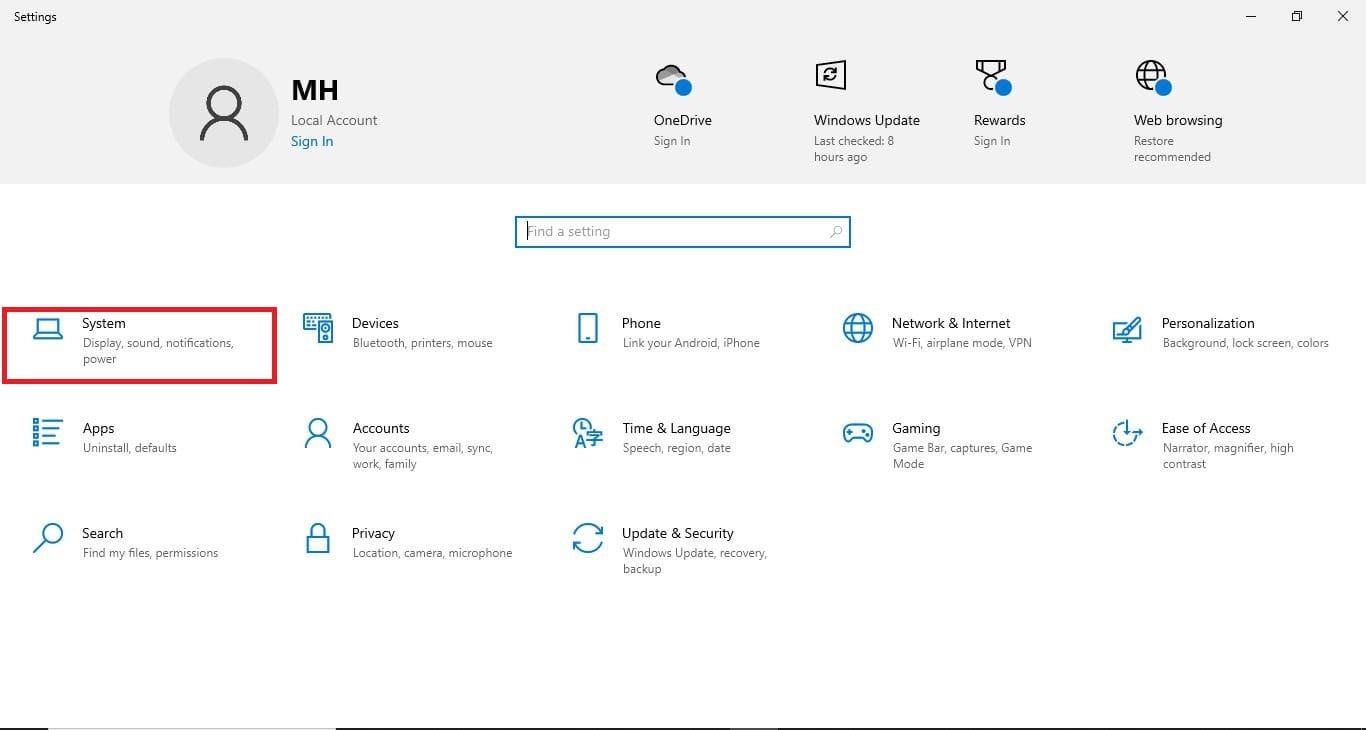Click Update & Security sync icon
The height and width of the screenshot is (730, 1366).
(x=588, y=538)
